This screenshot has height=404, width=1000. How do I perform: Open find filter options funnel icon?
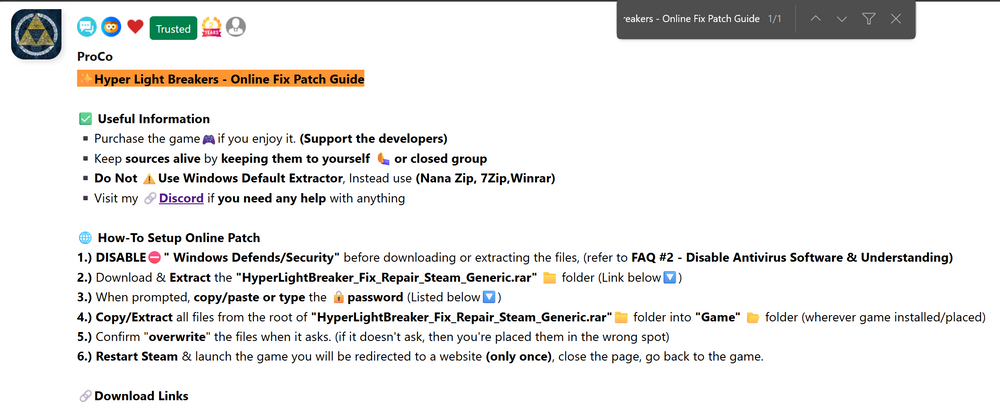[868, 19]
